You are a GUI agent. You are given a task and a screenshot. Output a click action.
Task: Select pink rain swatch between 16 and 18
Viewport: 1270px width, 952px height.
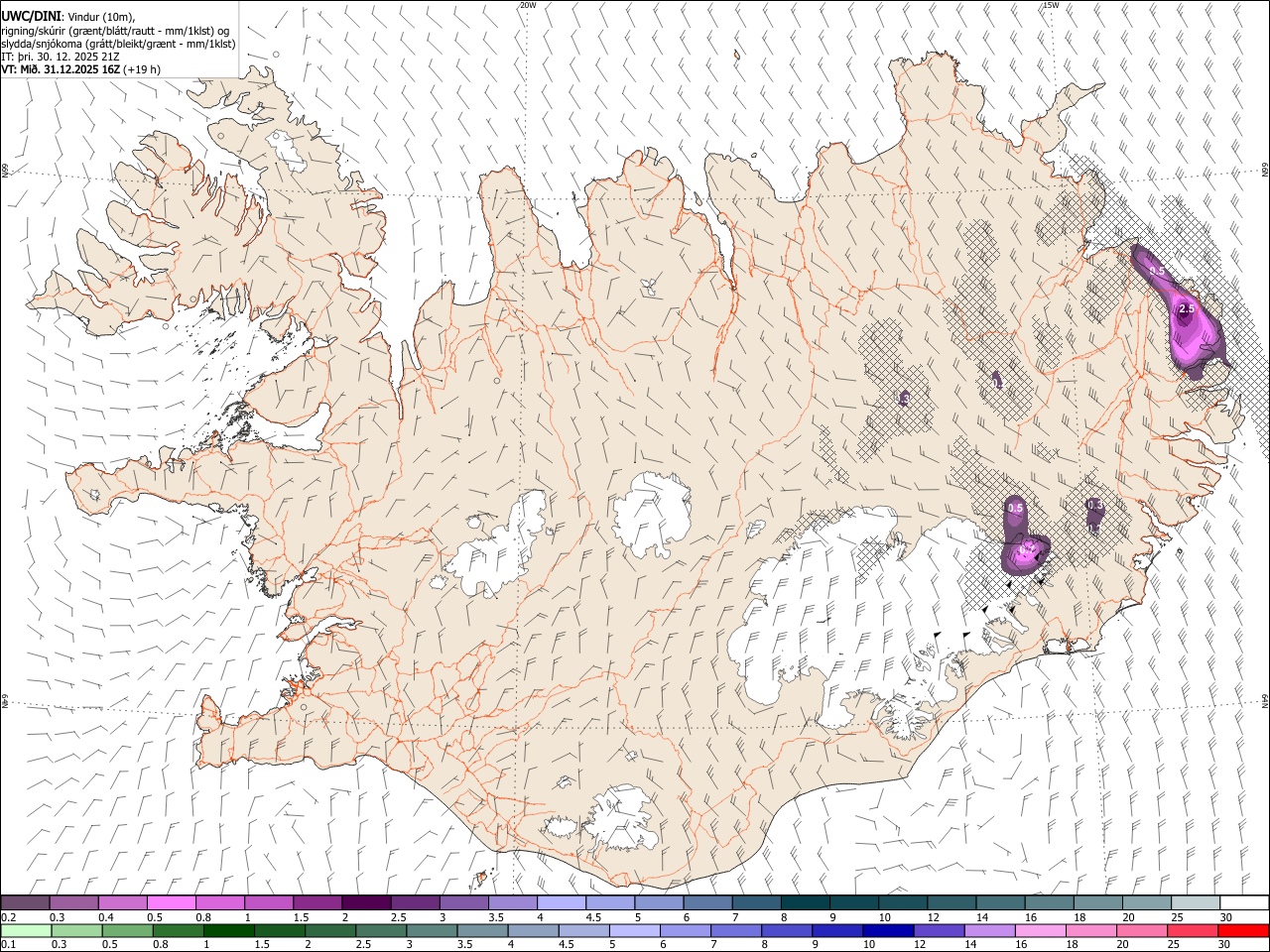[x=1042, y=930]
